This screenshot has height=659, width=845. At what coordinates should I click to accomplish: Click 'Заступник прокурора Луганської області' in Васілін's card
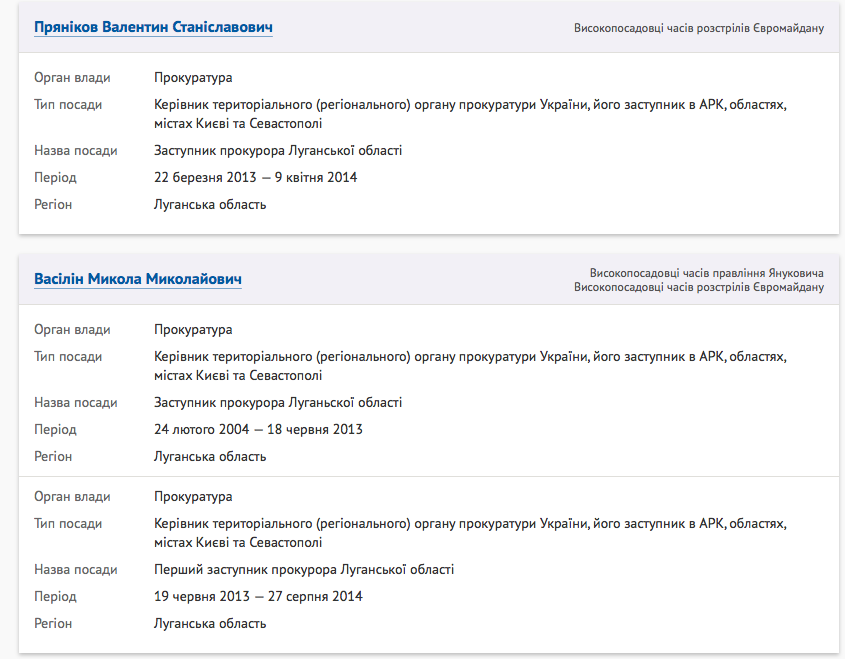pyautogui.click(x=278, y=403)
